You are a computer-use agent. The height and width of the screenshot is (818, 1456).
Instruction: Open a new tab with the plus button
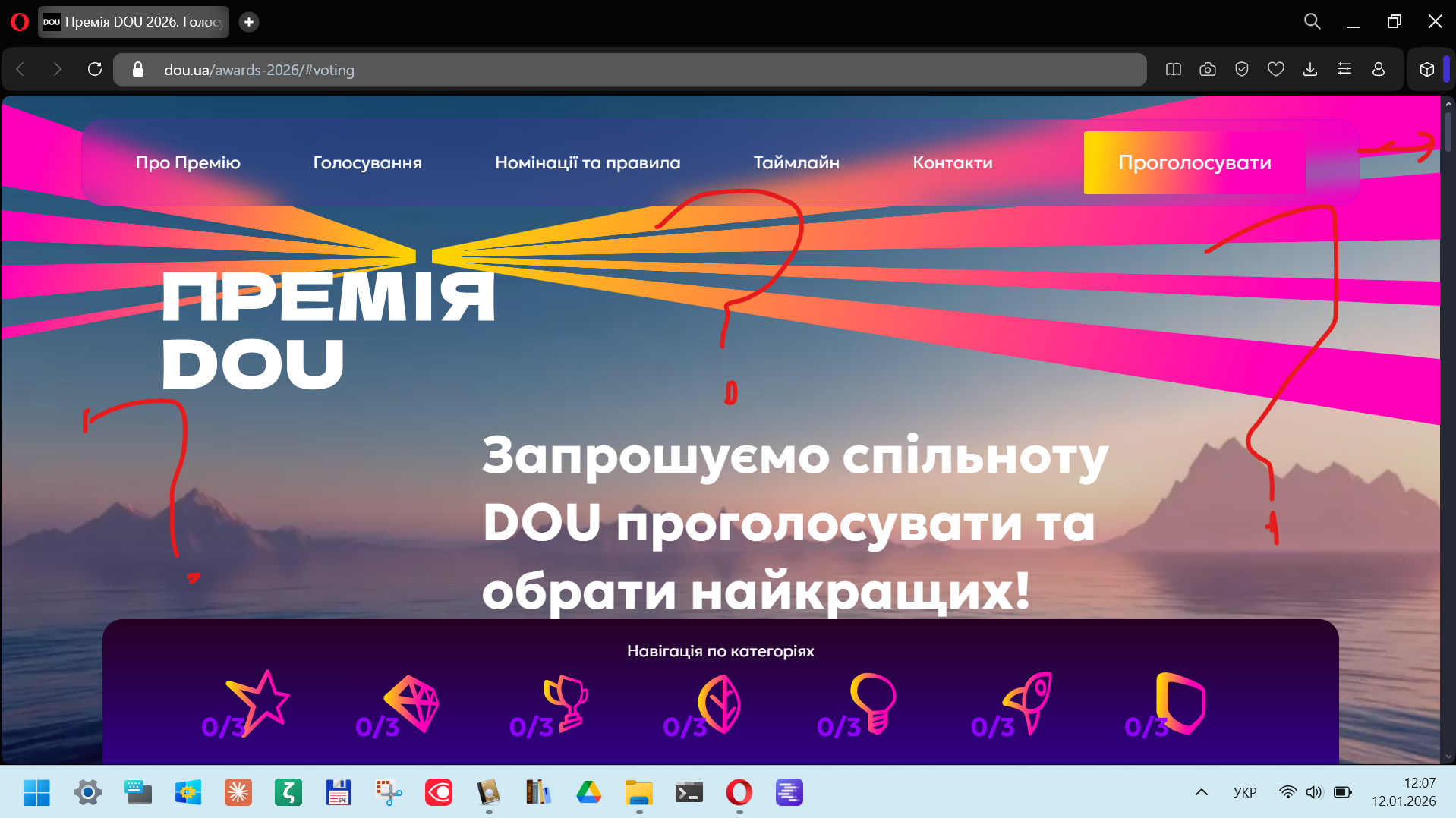pyautogui.click(x=248, y=22)
